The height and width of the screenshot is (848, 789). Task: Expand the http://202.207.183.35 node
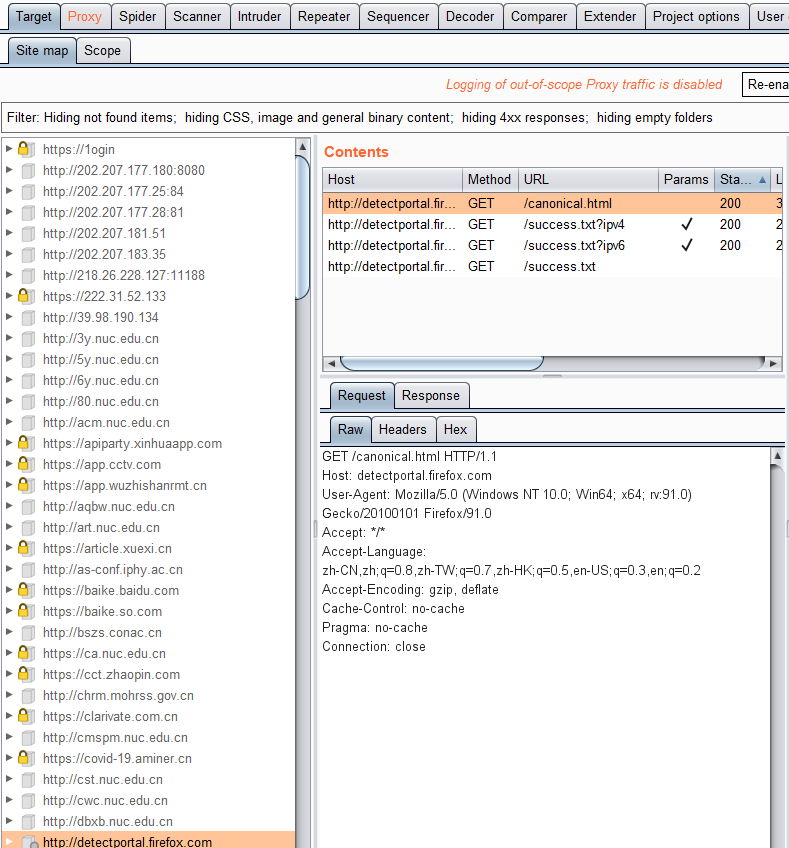pyautogui.click(x=9, y=254)
